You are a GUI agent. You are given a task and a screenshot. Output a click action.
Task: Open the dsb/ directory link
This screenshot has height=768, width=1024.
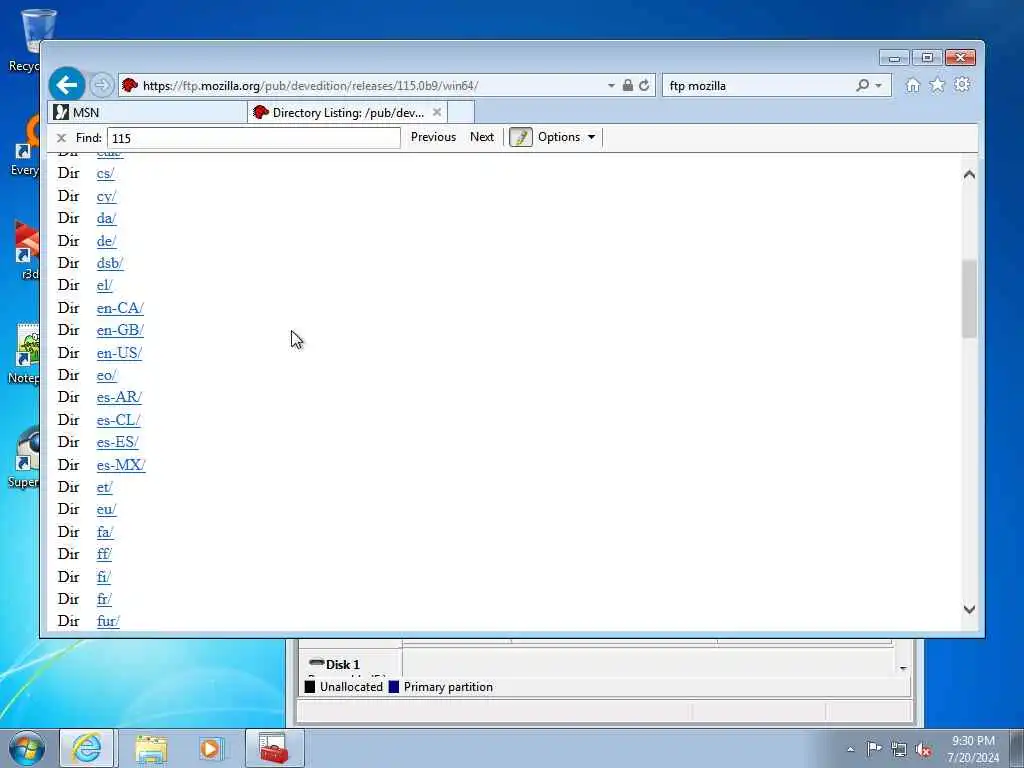[x=110, y=263]
